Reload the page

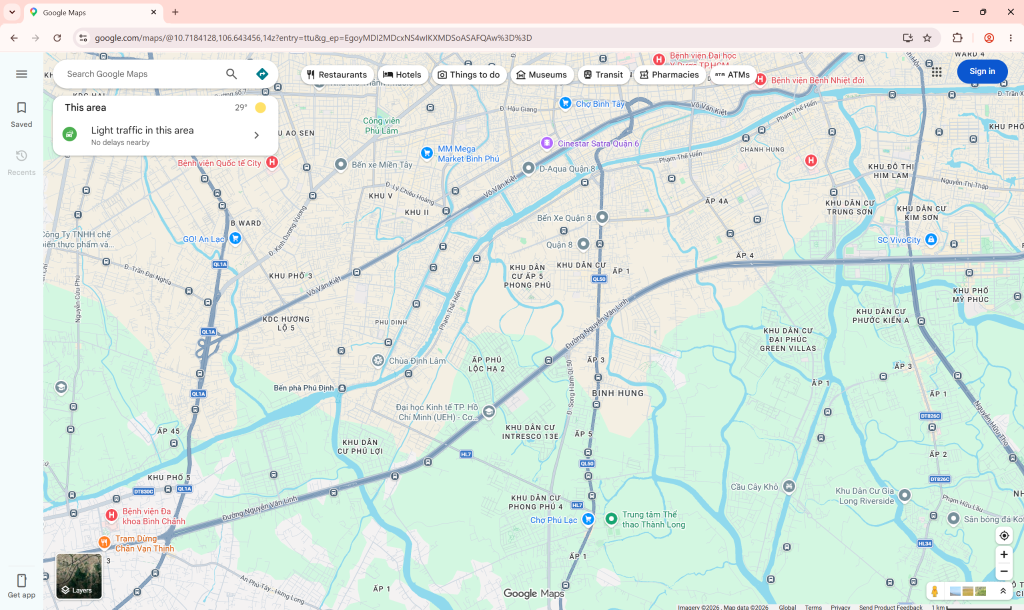tap(57, 38)
